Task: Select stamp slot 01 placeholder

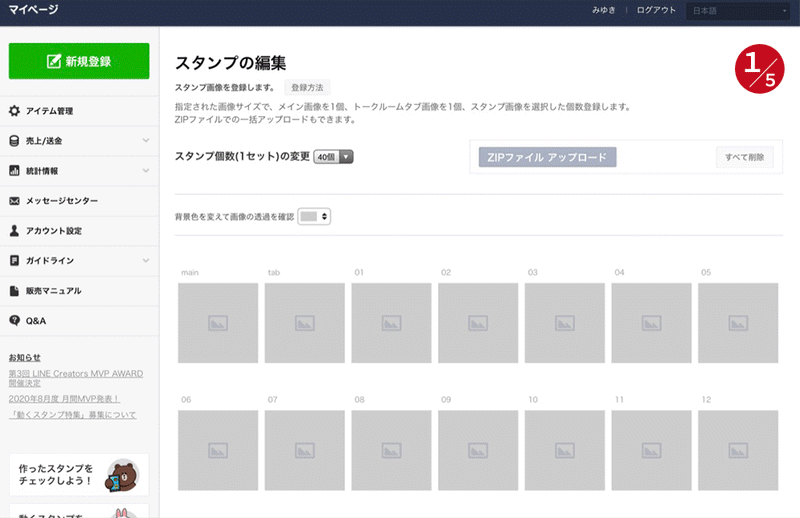Action: (391, 323)
